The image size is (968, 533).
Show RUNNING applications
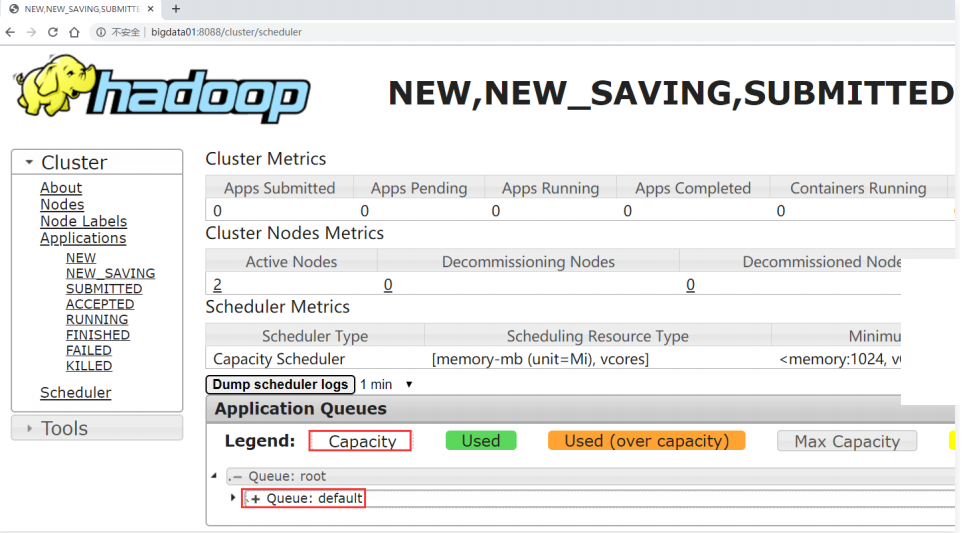(97, 319)
